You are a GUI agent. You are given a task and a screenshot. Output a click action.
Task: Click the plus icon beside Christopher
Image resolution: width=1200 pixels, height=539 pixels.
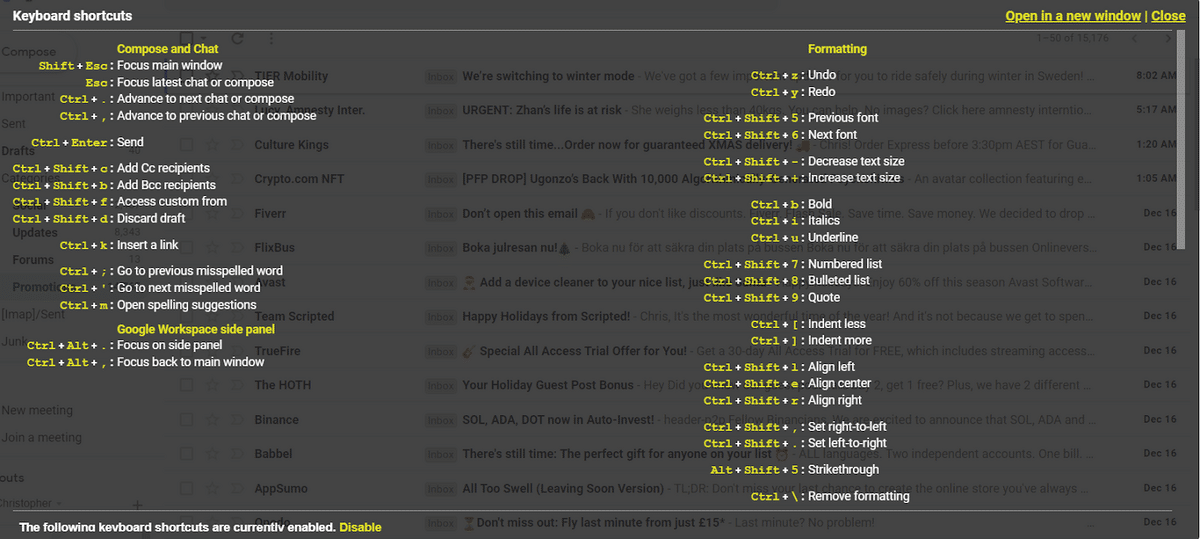coord(137,505)
